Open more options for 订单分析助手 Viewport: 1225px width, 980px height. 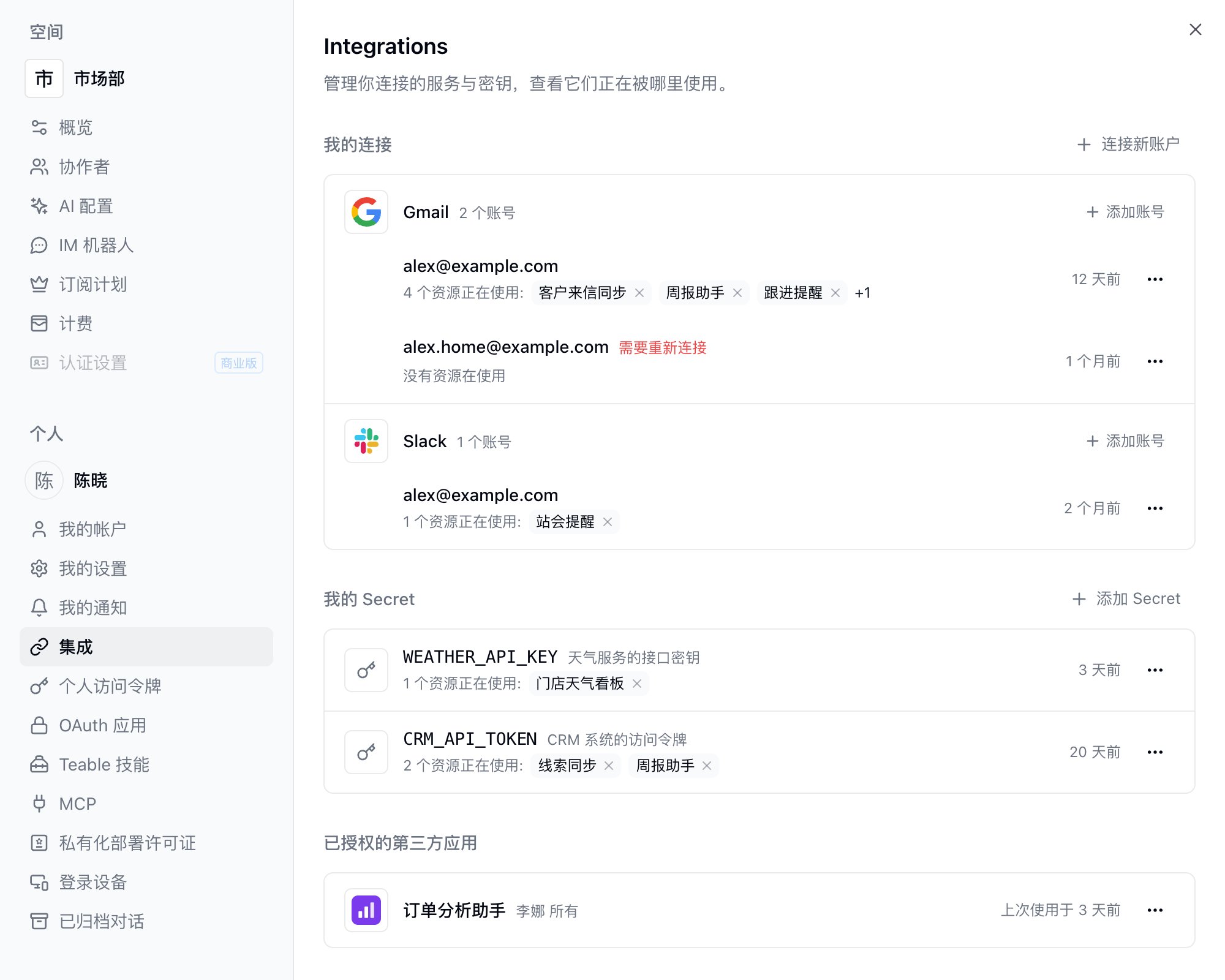pyautogui.click(x=1155, y=910)
